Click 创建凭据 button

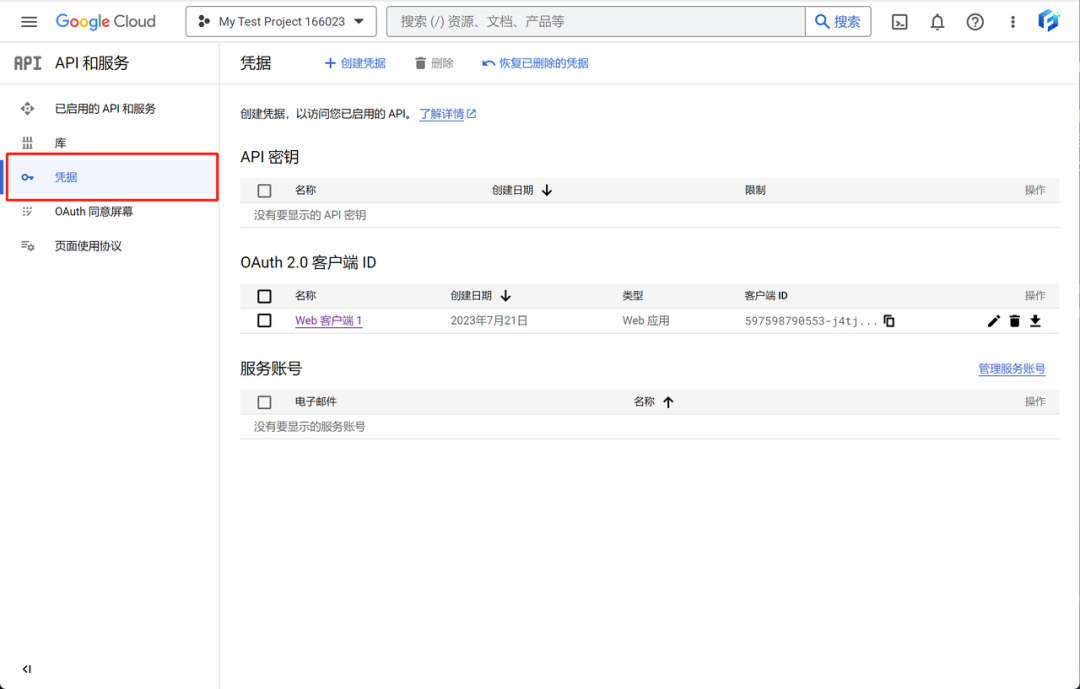point(355,63)
